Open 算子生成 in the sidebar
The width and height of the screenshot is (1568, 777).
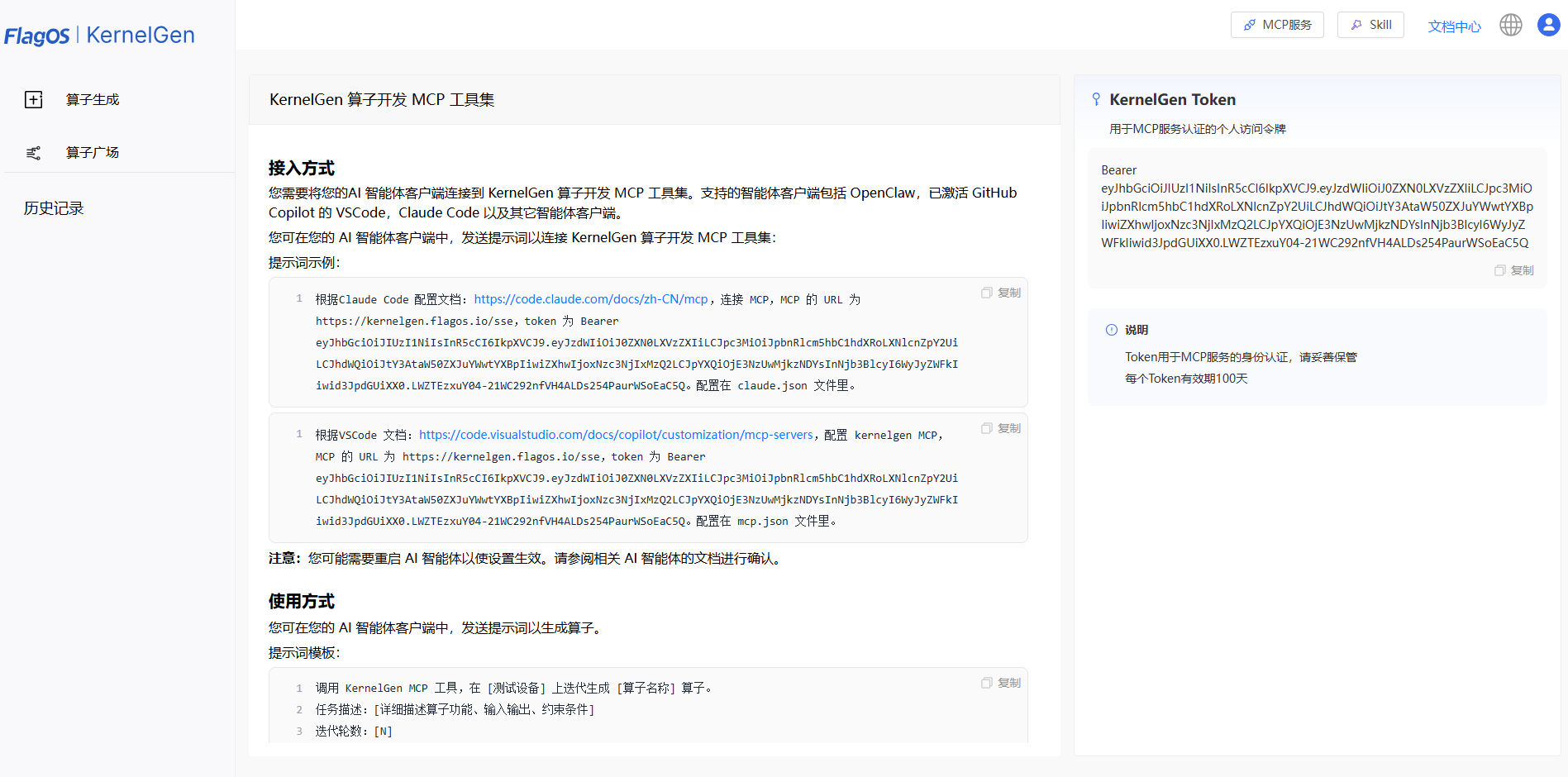coord(93,100)
